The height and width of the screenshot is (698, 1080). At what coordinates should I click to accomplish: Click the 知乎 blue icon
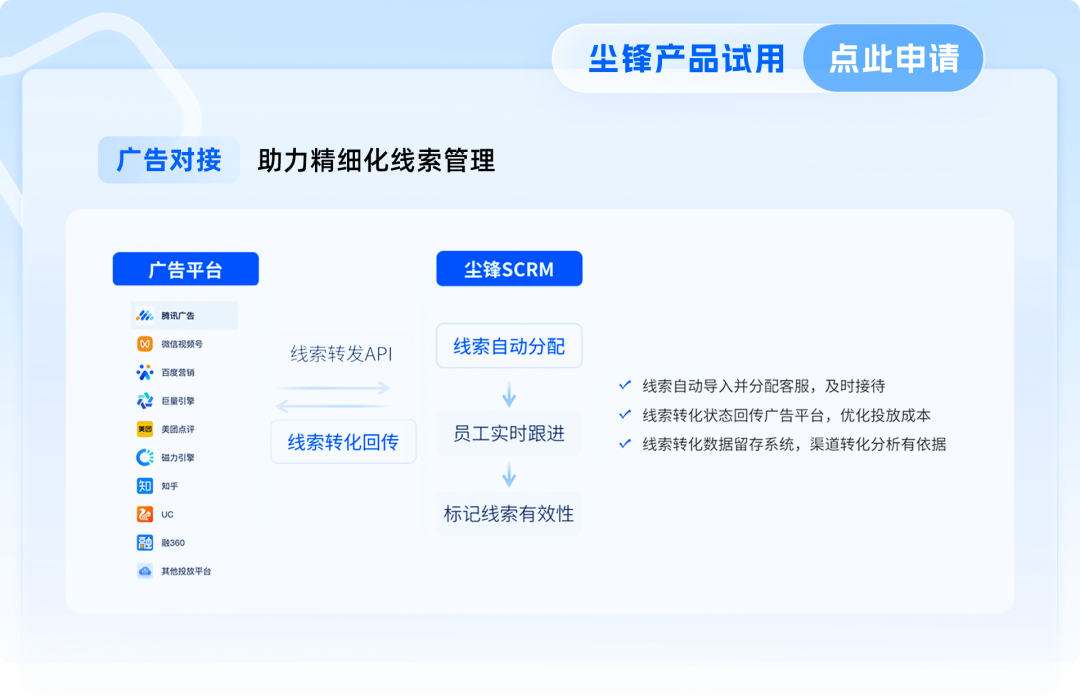pyautogui.click(x=145, y=486)
